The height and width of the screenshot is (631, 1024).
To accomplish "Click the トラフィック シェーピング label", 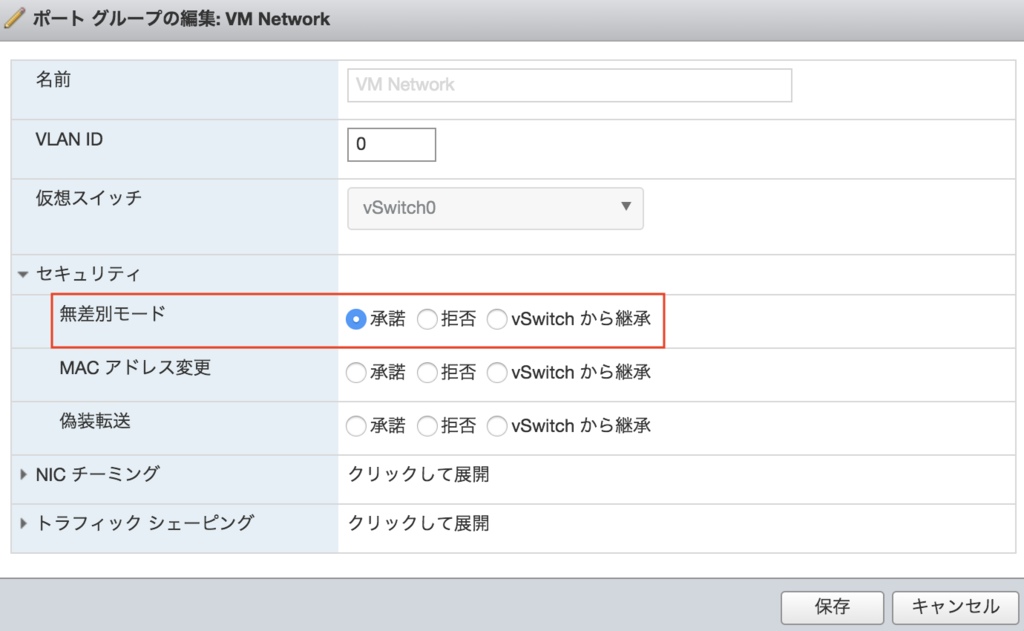I will point(144,523).
